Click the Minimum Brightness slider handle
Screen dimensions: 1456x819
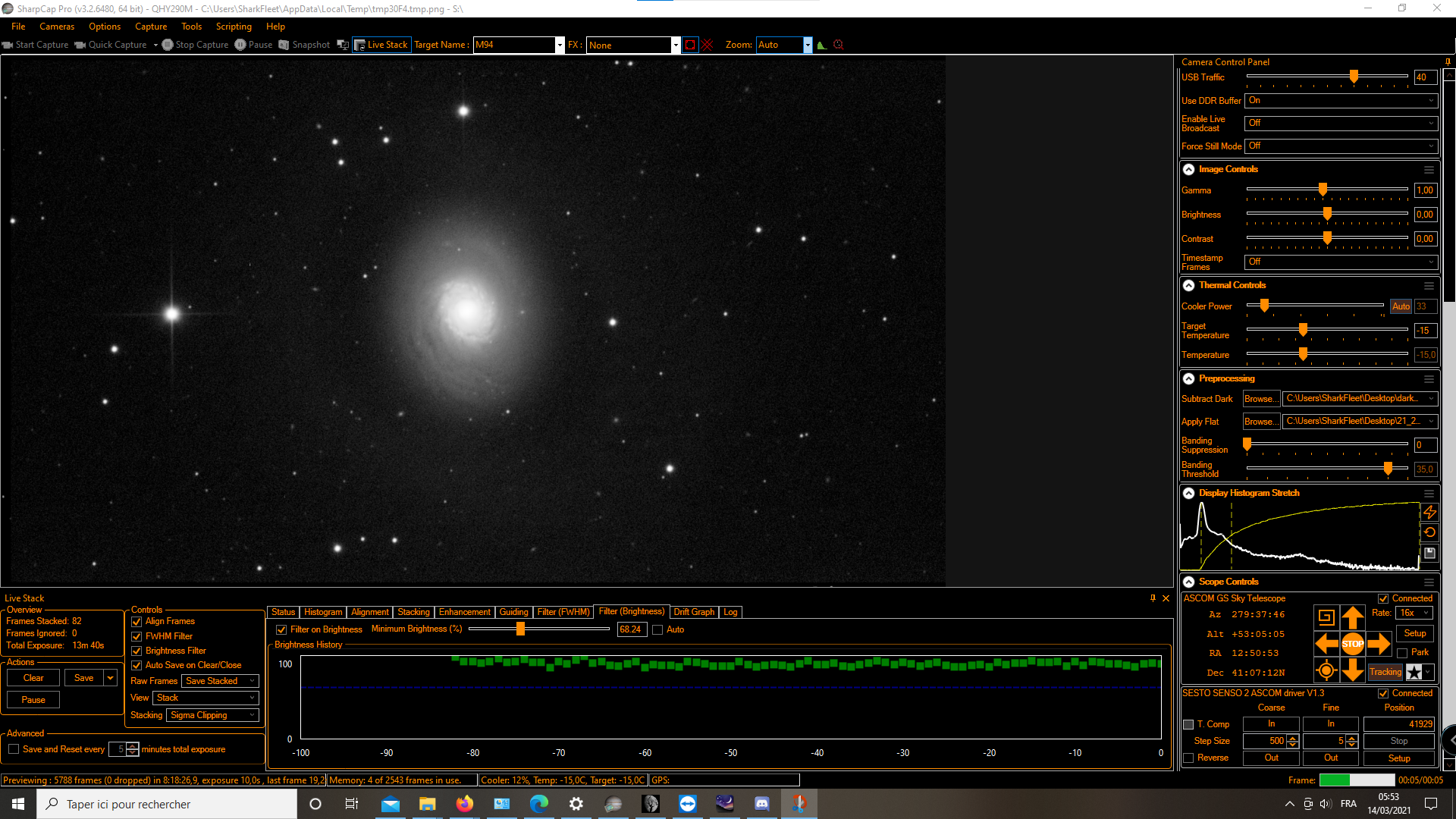[x=520, y=629]
